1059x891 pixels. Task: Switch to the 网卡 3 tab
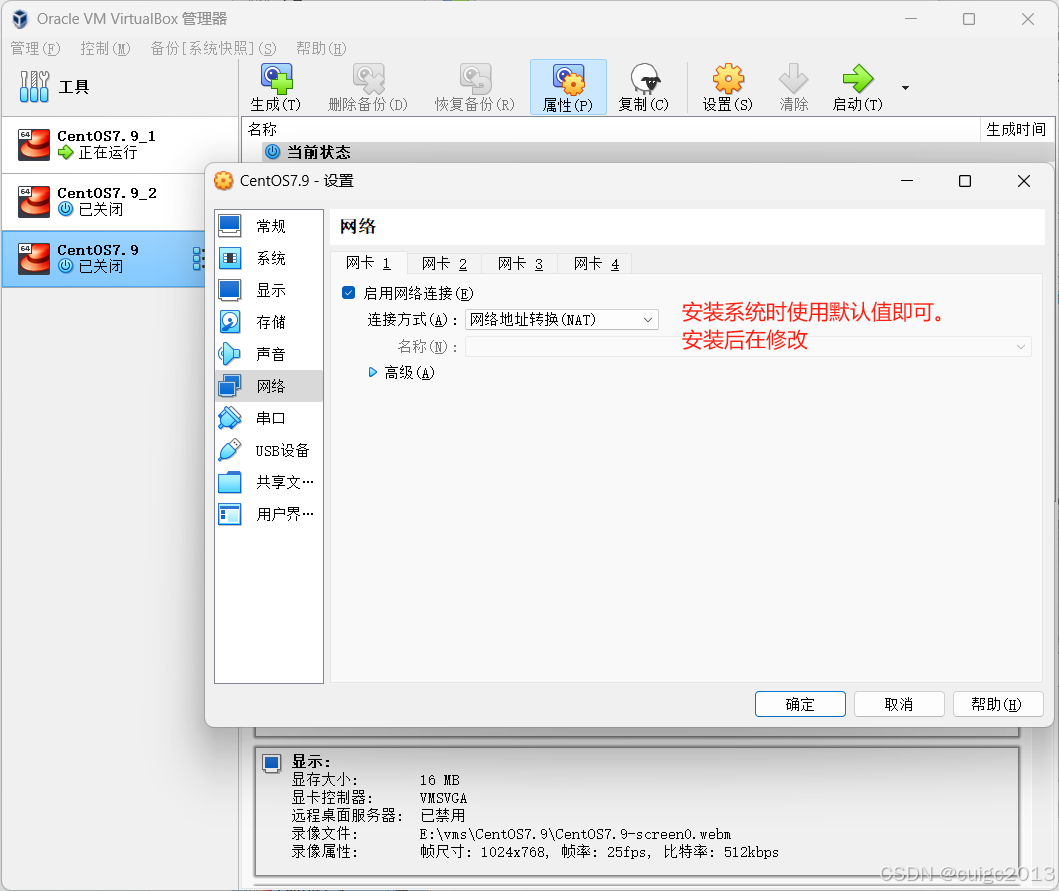pos(520,264)
